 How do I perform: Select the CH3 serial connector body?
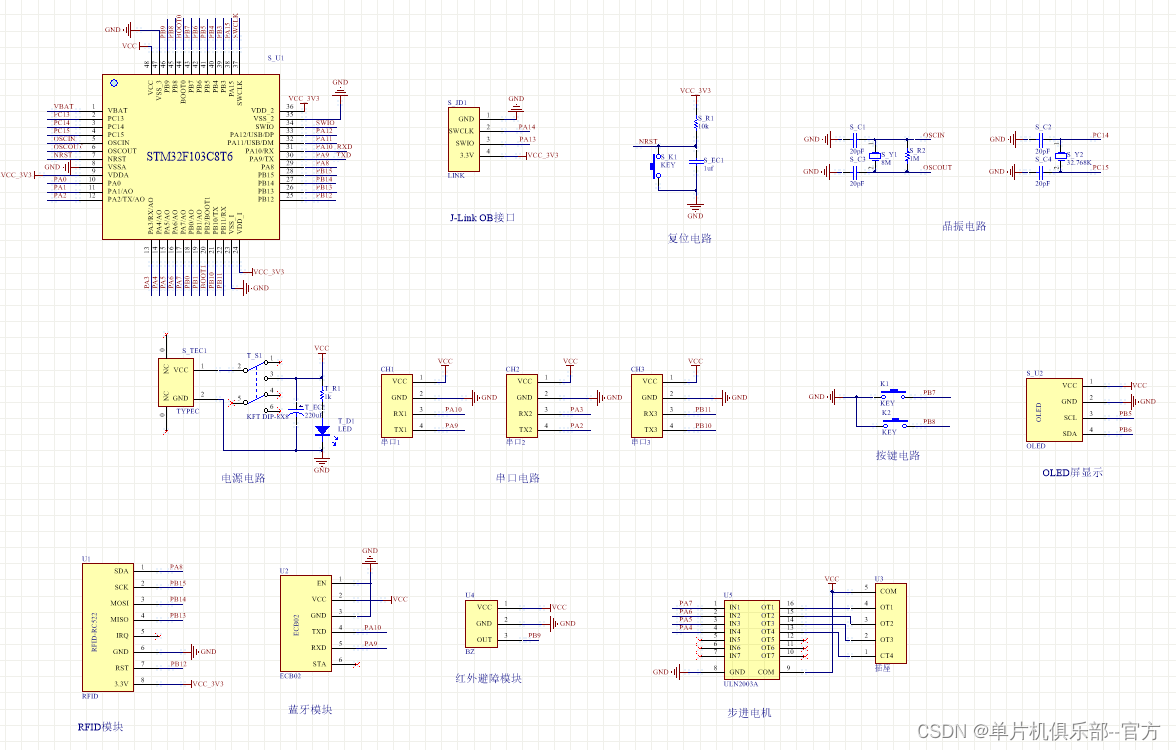(647, 406)
